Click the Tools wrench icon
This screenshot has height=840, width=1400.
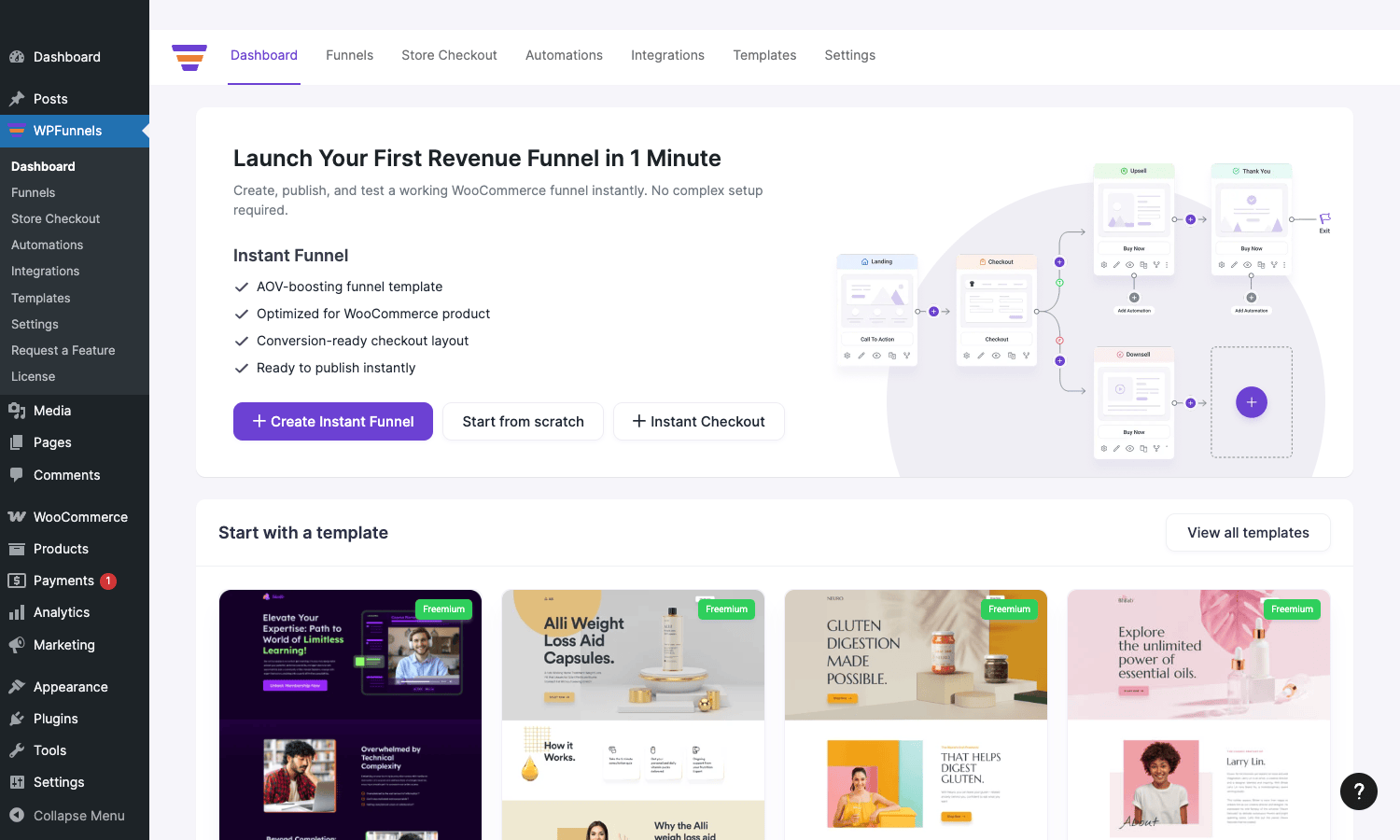17,750
